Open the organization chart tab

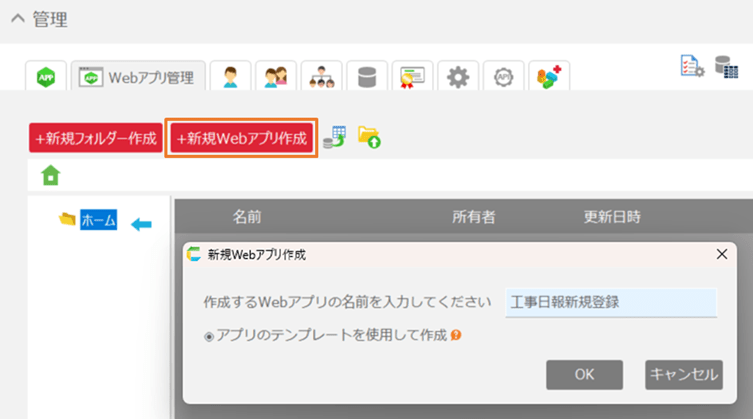click(321, 77)
